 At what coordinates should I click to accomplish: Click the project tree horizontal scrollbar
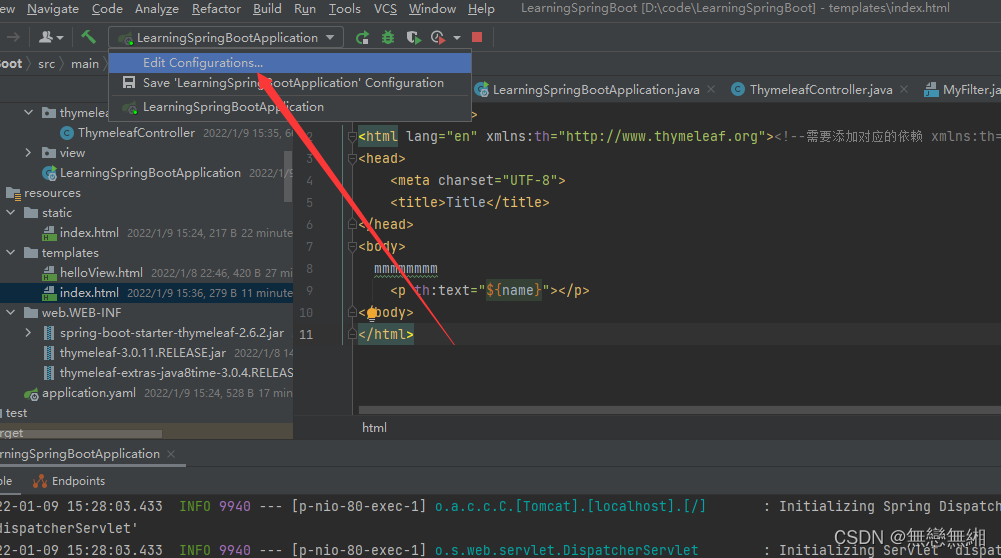(80, 434)
